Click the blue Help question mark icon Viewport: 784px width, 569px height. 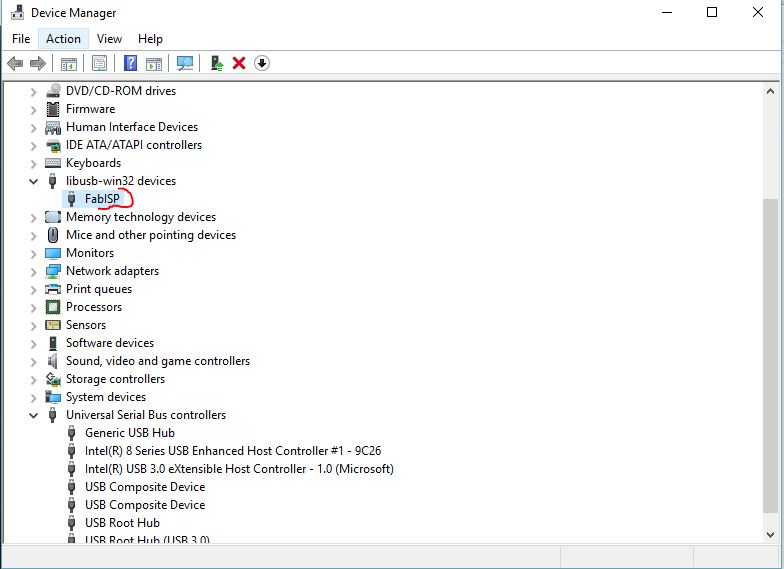coord(130,64)
